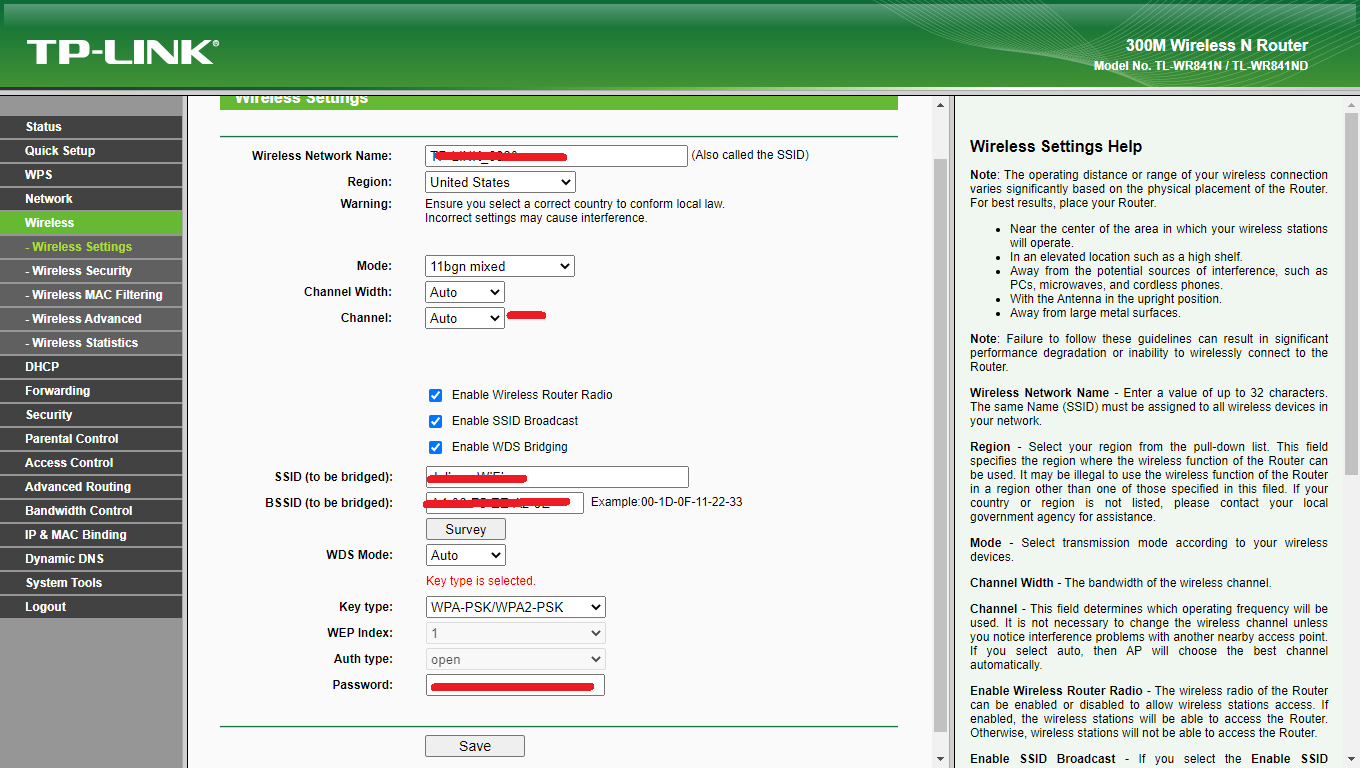Open the Region dropdown

click(500, 182)
